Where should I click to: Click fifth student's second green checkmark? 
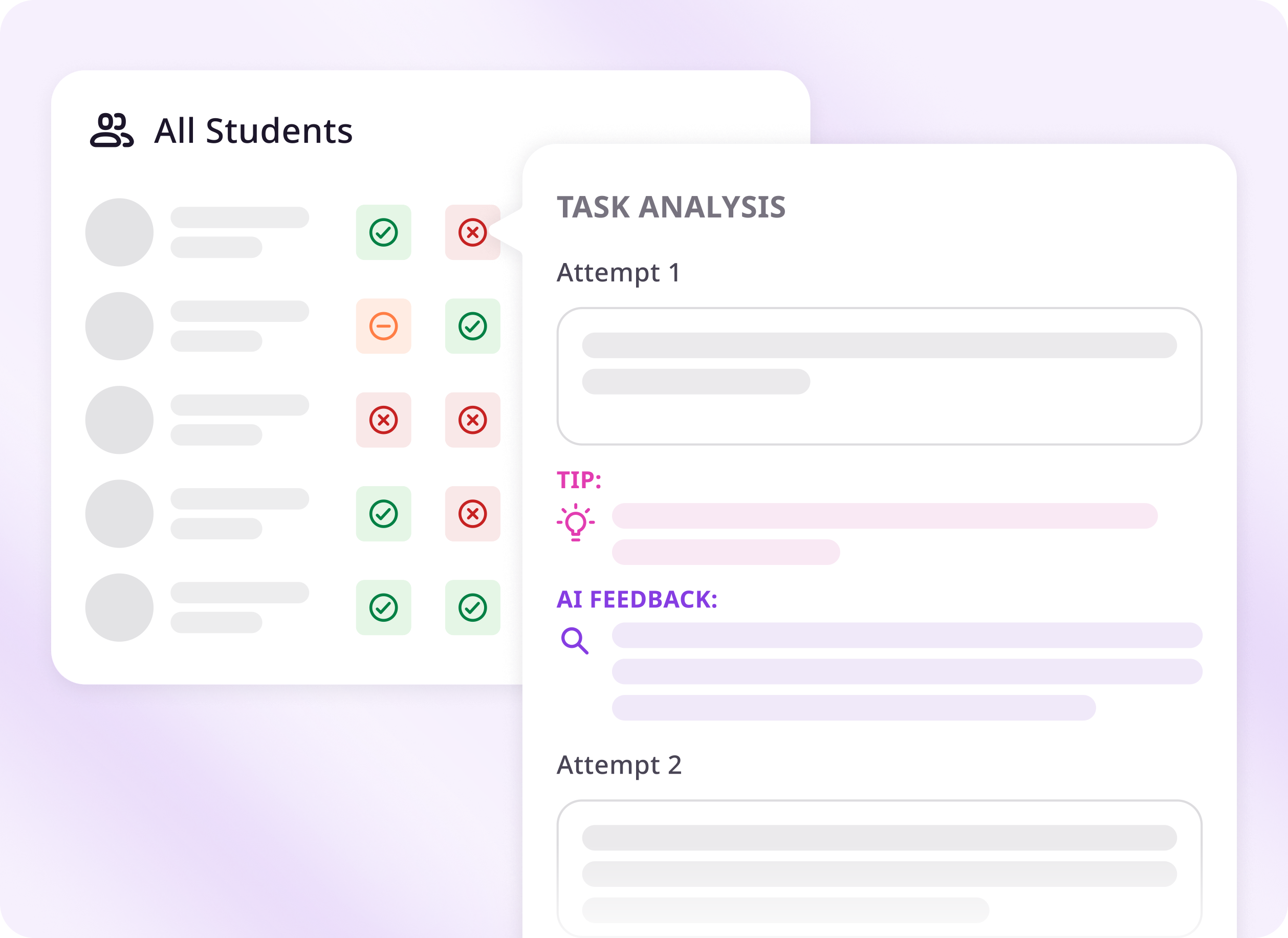pos(472,607)
